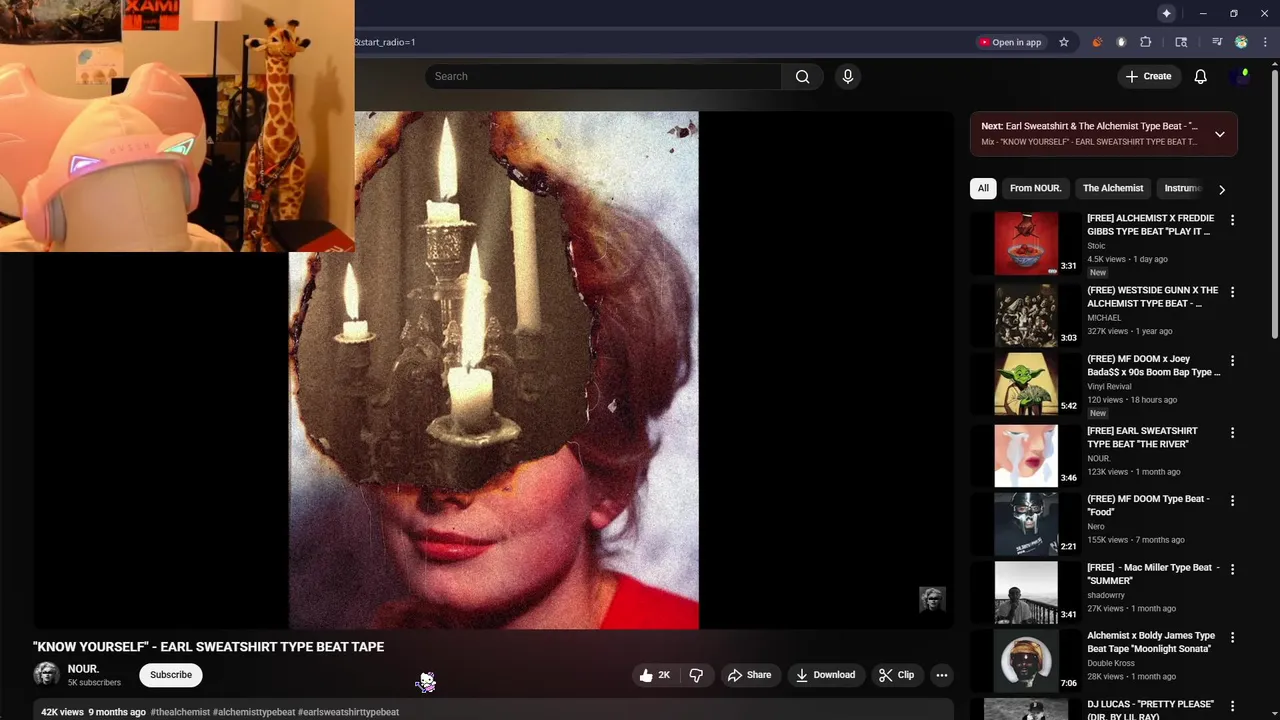Select the Instrumentals filter chip
The height and width of the screenshot is (720, 1280).
coord(1183,188)
